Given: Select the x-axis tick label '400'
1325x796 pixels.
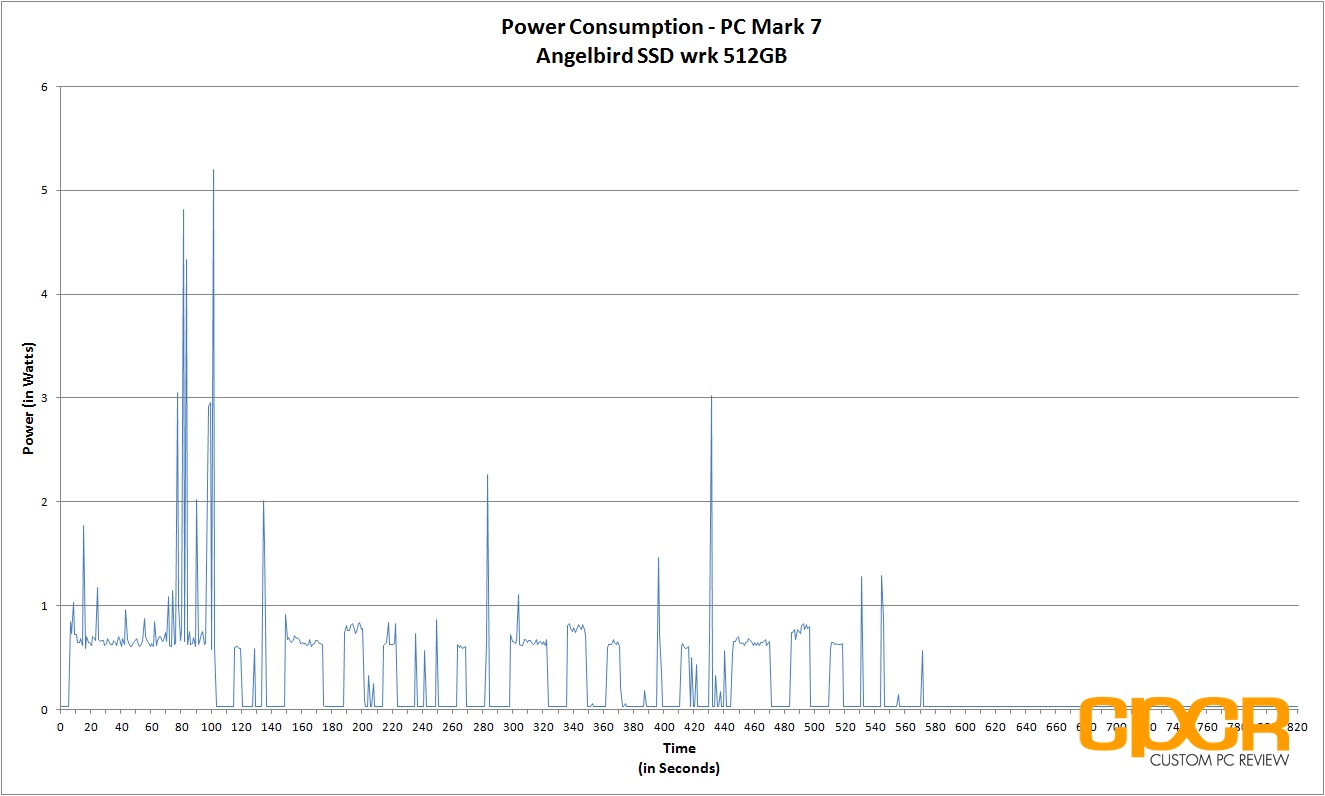Looking at the screenshot, I should (x=664, y=727).
